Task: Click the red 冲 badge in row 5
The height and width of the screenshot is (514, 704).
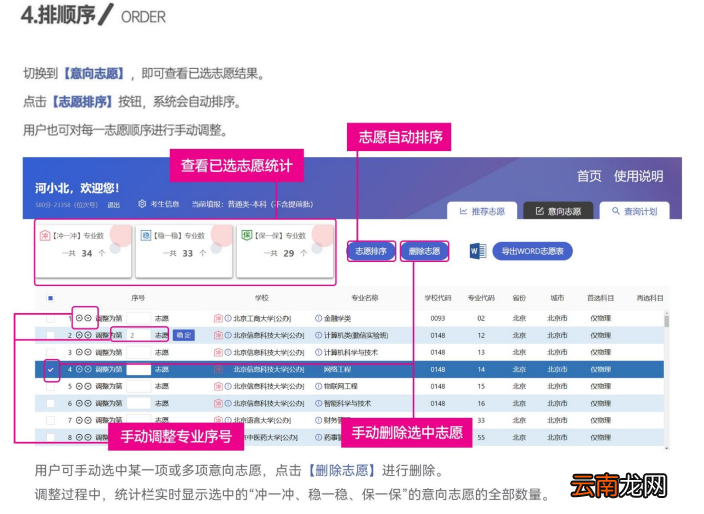Action: tap(218, 387)
